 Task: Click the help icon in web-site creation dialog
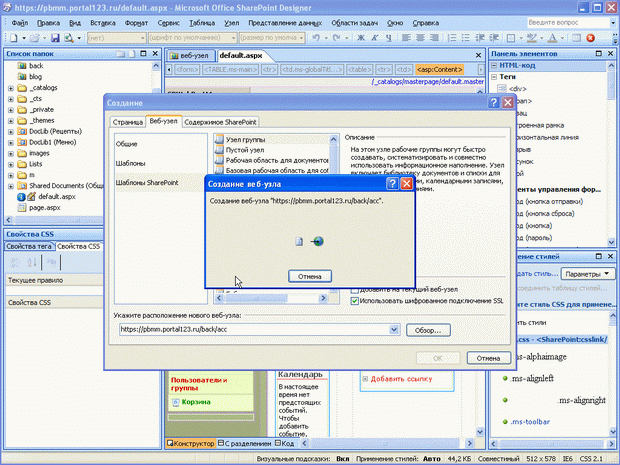tap(391, 184)
